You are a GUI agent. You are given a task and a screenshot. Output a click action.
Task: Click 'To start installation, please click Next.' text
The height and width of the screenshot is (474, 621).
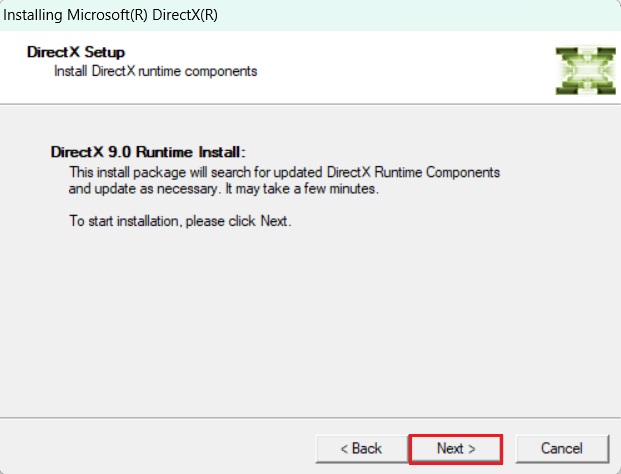(x=180, y=221)
